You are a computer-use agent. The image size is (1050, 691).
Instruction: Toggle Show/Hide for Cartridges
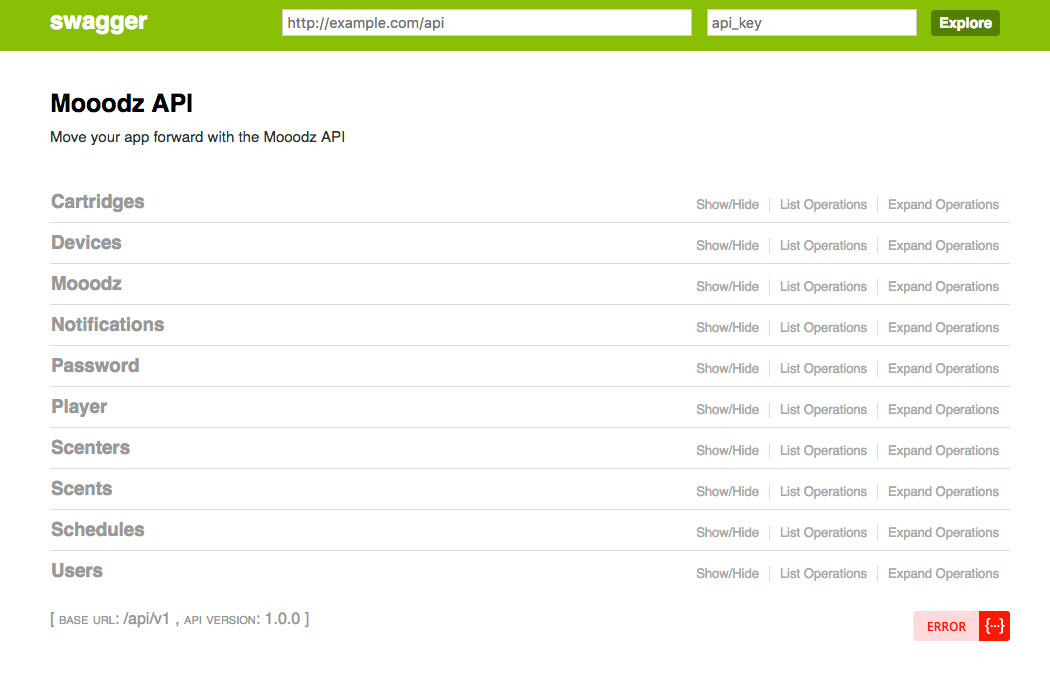click(727, 205)
